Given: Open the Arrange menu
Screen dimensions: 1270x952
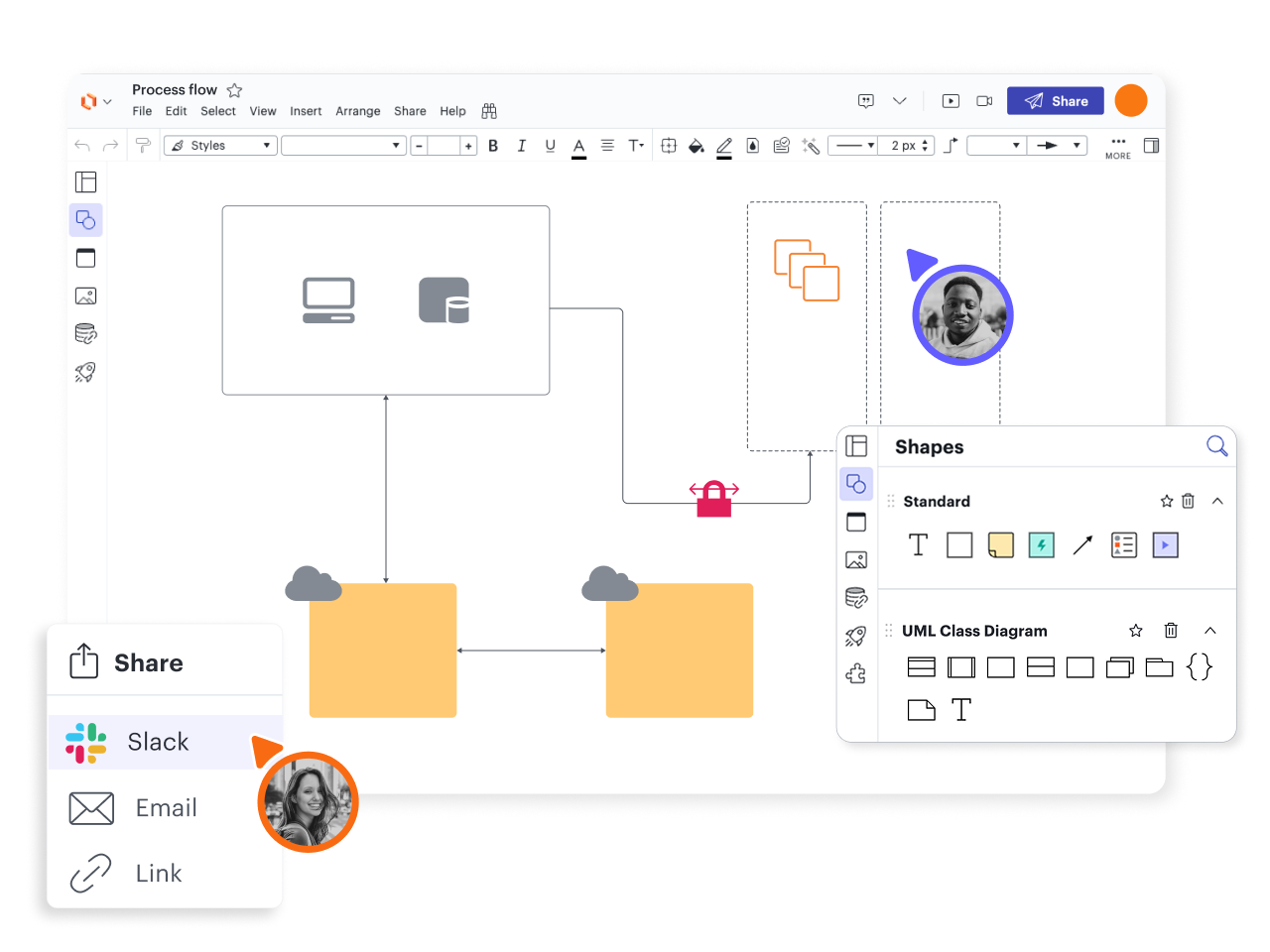Looking at the screenshot, I should coord(357,111).
